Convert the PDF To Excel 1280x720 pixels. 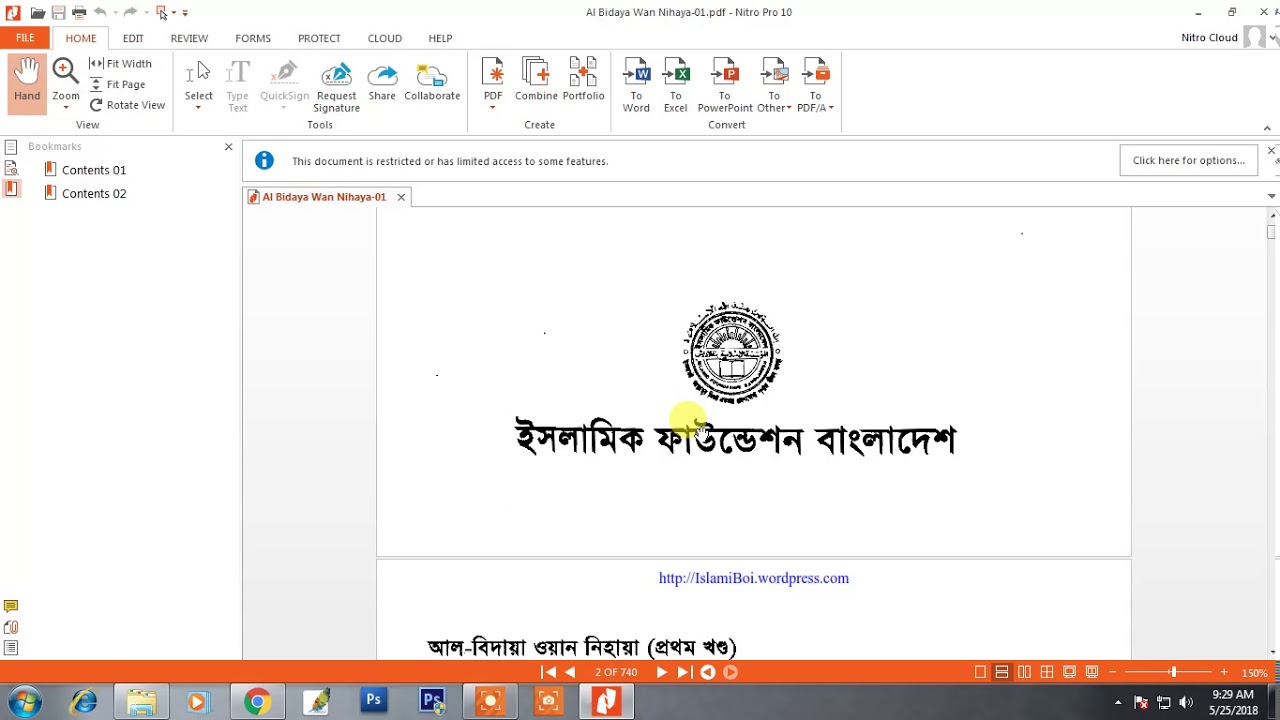coord(676,85)
